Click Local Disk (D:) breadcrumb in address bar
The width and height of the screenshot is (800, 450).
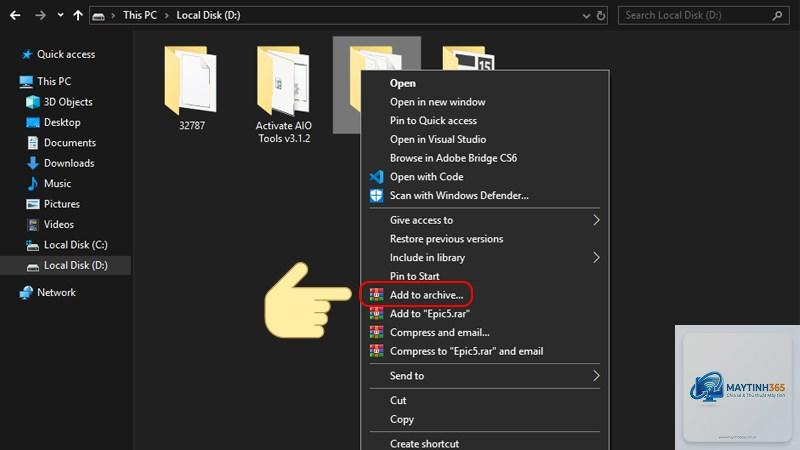(x=208, y=15)
